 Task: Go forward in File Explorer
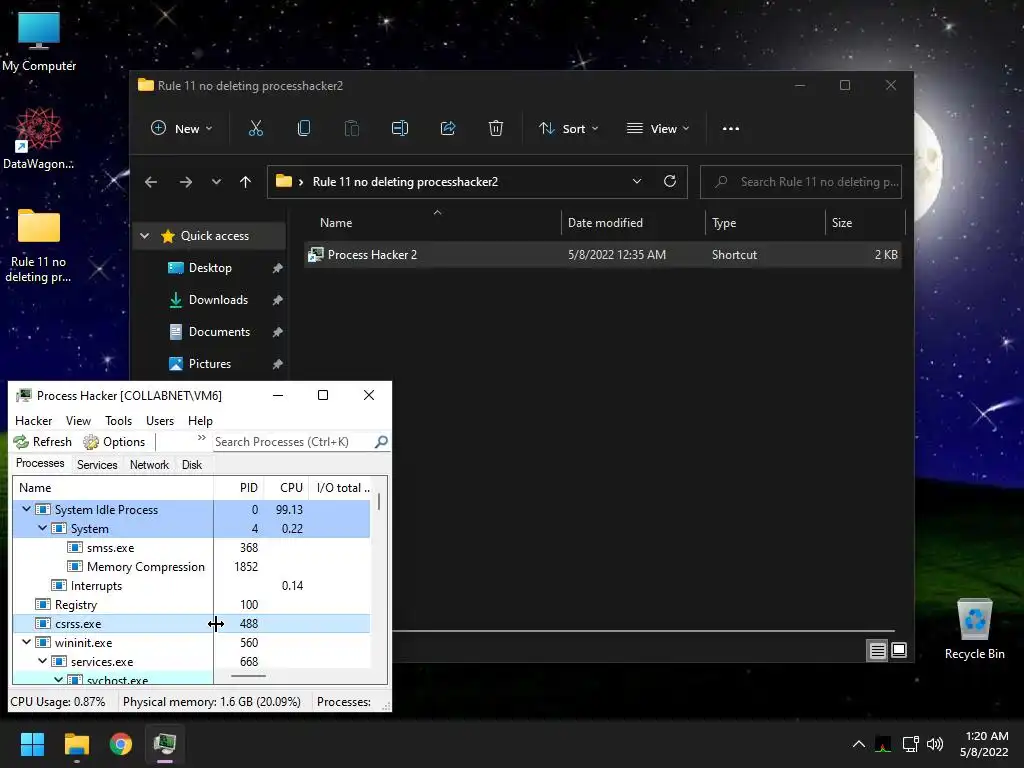tap(186, 182)
